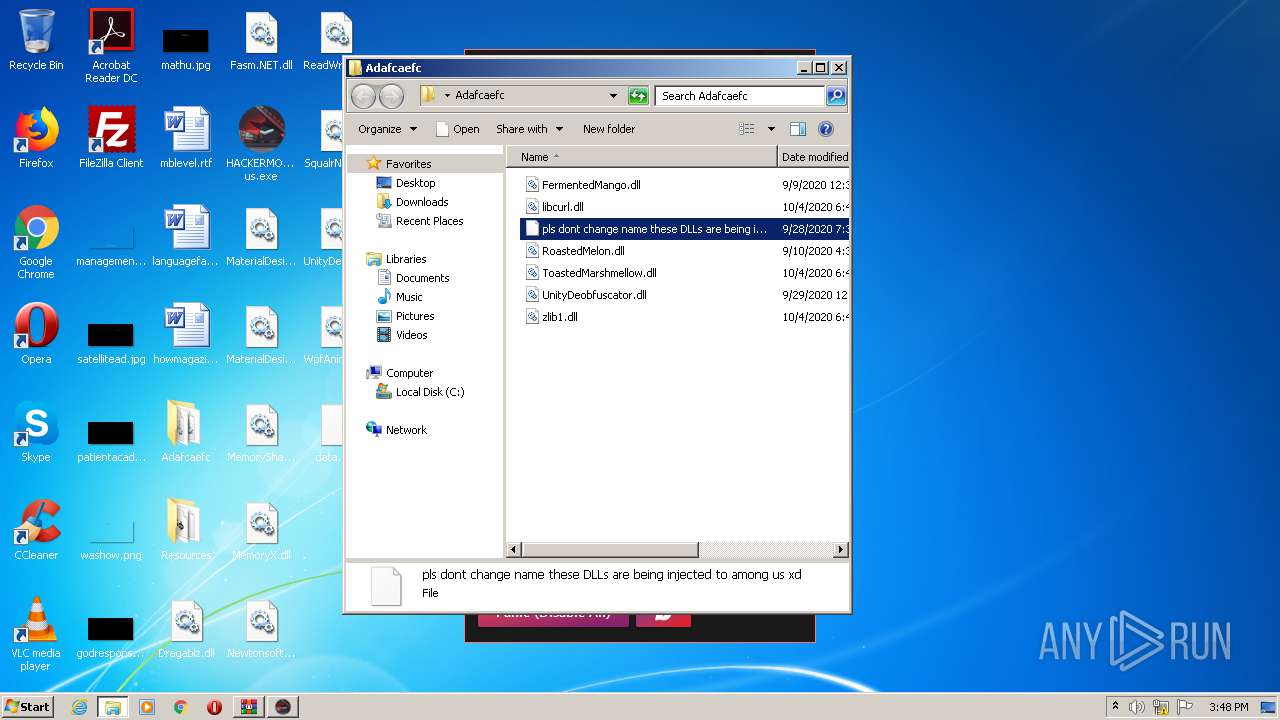Viewport: 1280px width, 720px height.
Task: Sort by the Name column header
Action: click(641, 157)
